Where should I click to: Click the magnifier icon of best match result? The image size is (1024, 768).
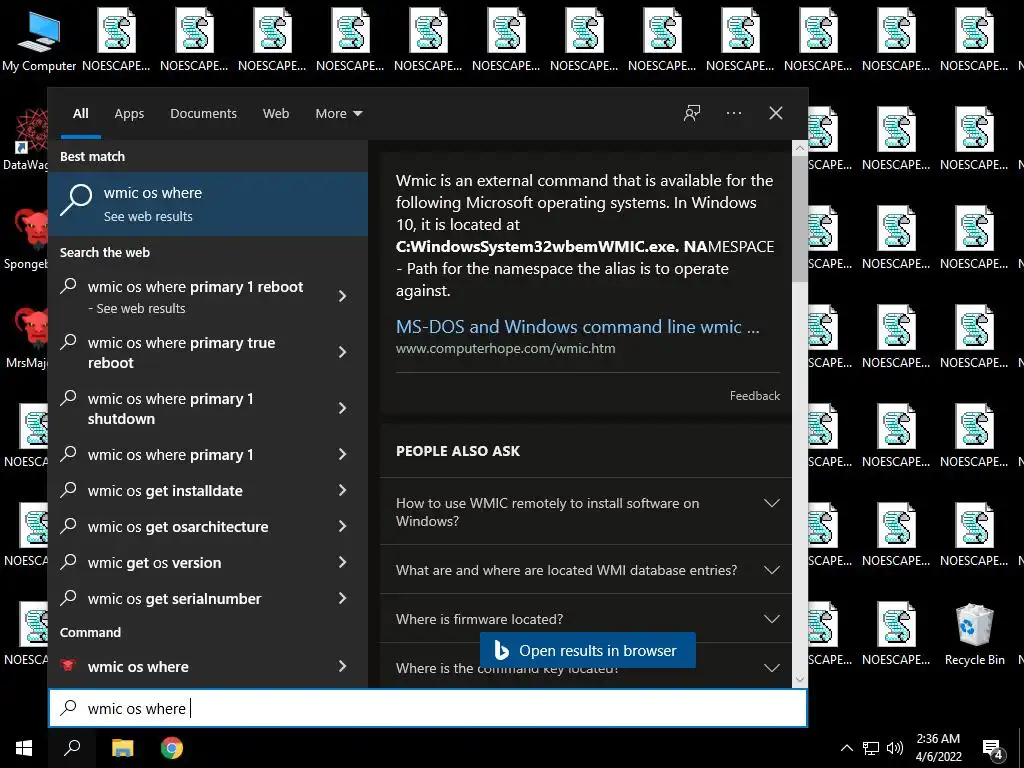(x=76, y=200)
